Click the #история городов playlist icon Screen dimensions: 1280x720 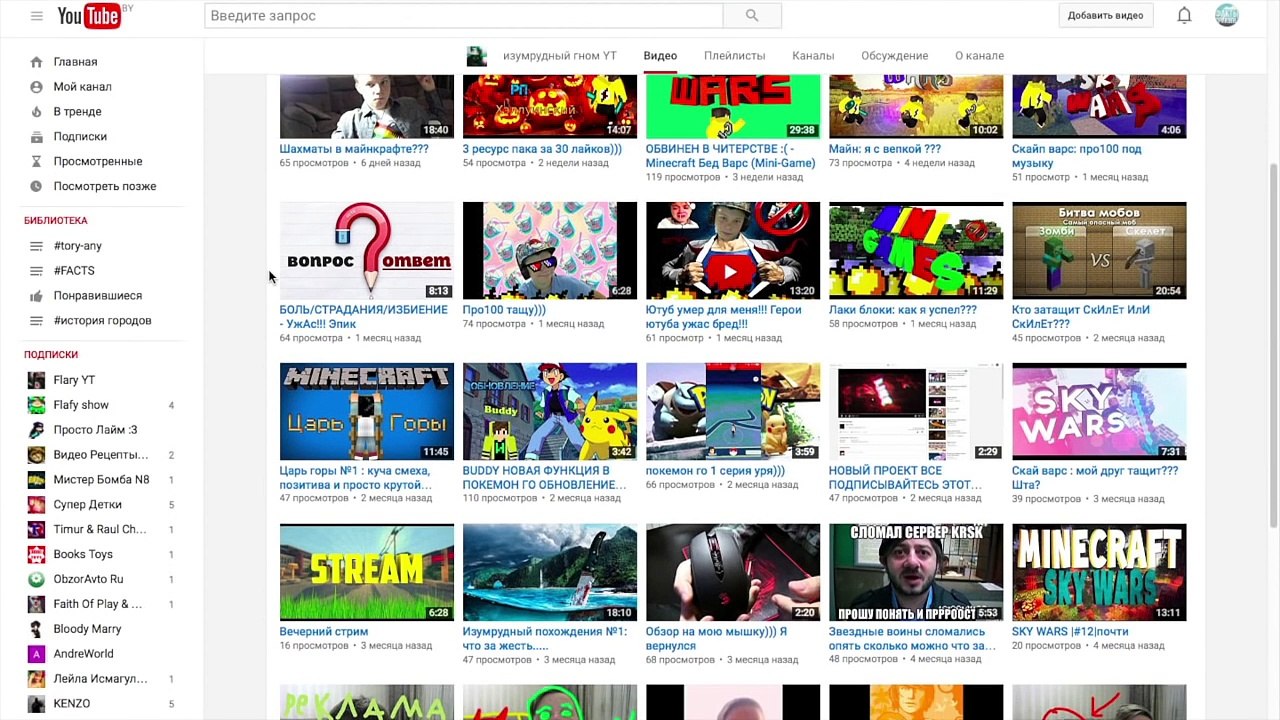[x=36, y=321]
